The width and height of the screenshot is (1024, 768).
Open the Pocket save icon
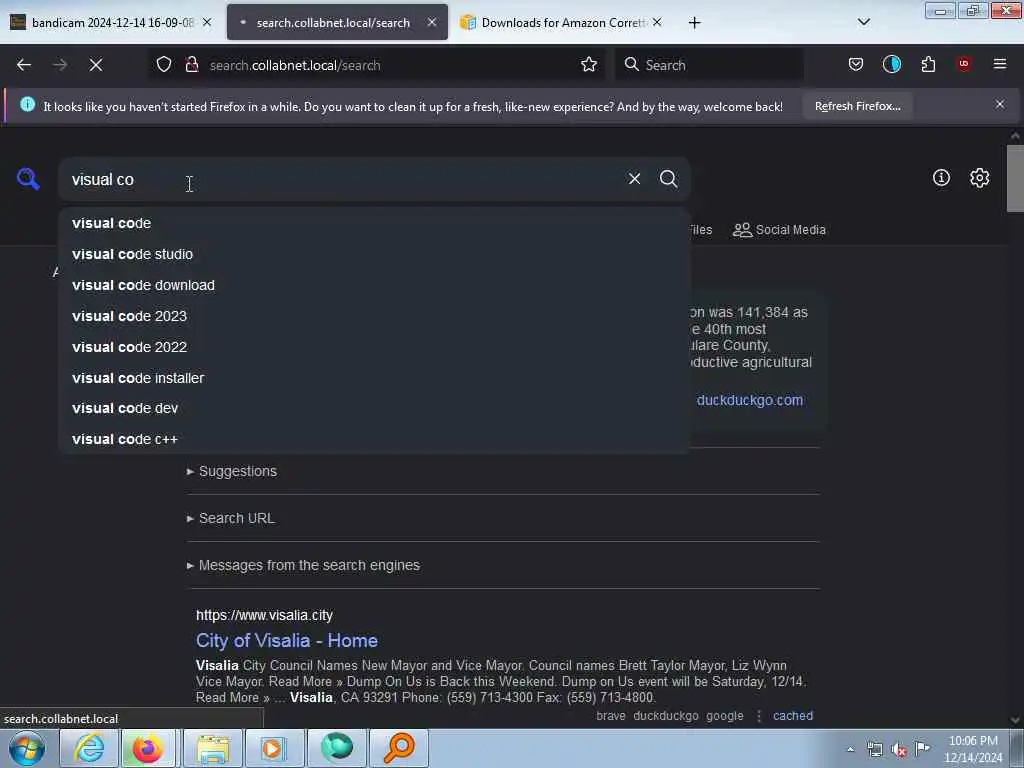(x=856, y=65)
